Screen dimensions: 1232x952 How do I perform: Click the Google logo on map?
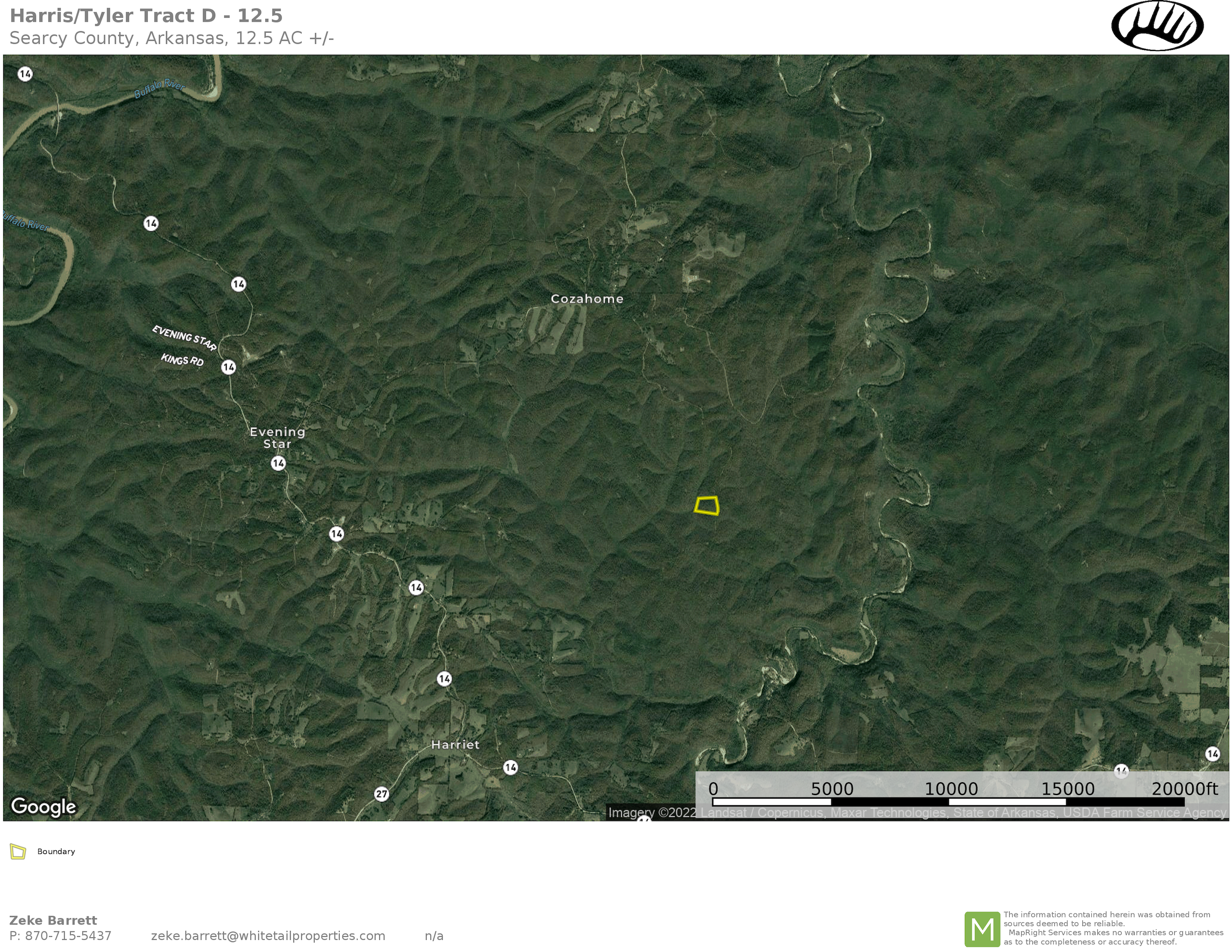pyautogui.click(x=43, y=807)
